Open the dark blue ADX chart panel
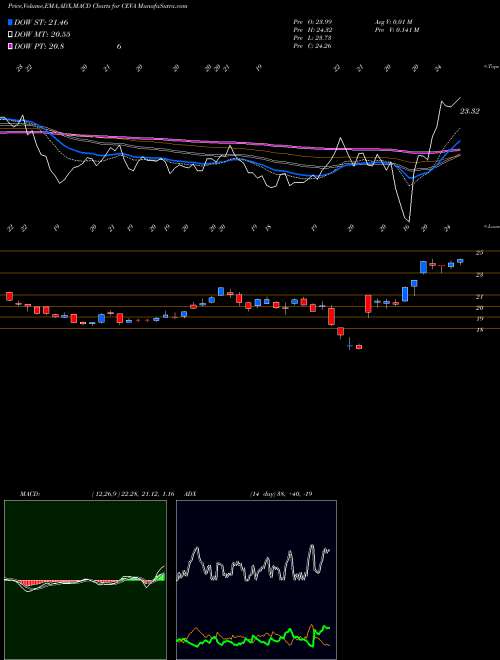The width and height of the screenshot is (500, 660). 256,580
